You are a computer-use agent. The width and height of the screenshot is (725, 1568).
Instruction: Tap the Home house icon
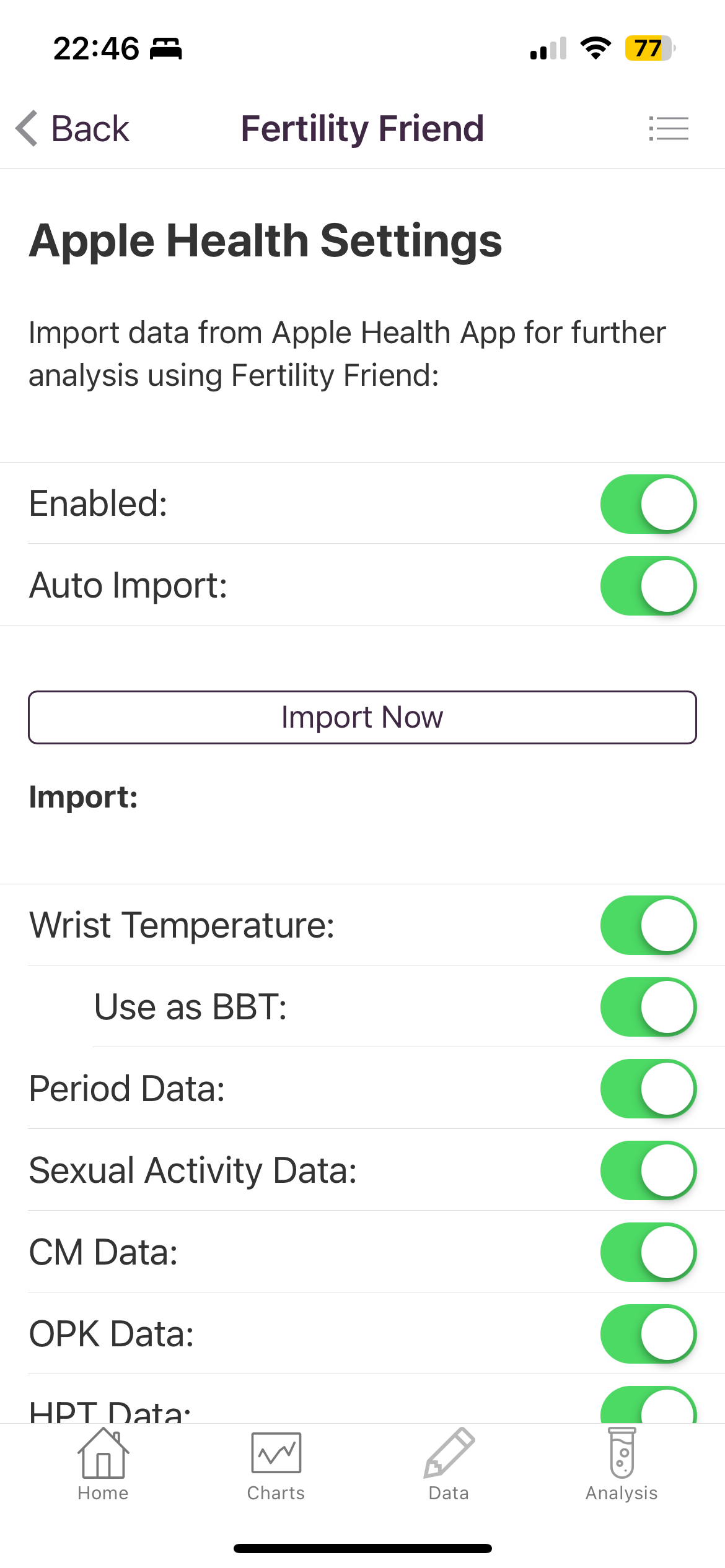pos(103,1453)
